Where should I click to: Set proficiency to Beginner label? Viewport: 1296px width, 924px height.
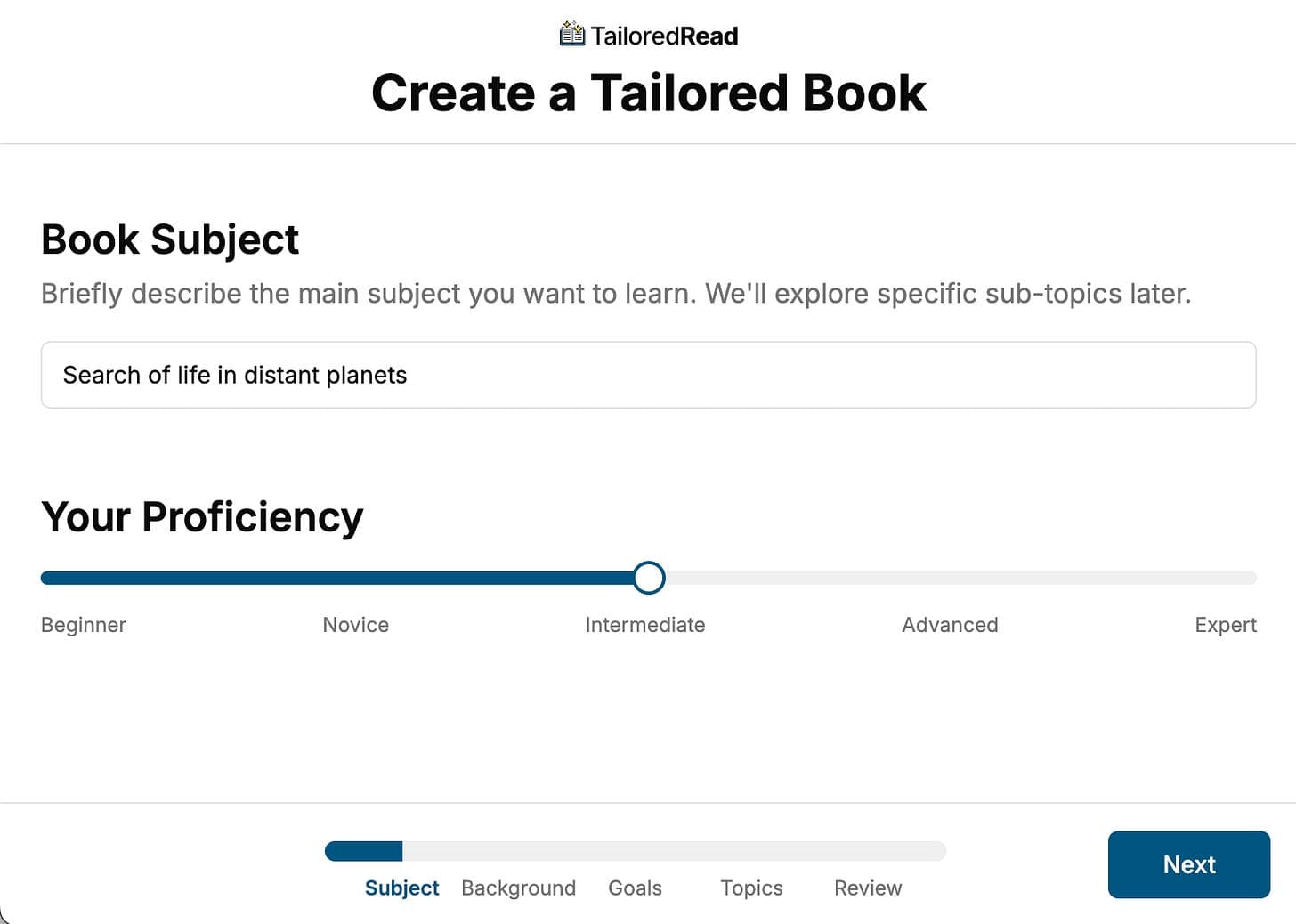84,625
